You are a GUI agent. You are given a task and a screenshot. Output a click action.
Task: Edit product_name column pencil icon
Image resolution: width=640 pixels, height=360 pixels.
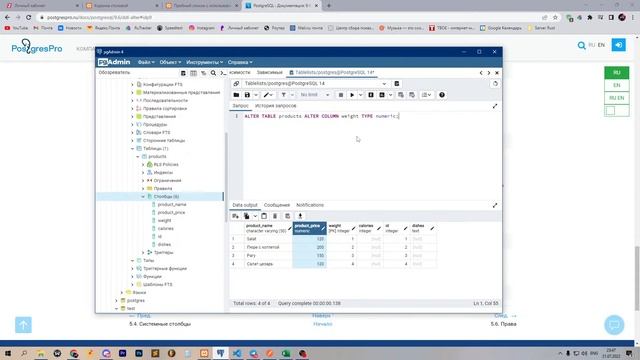point(290,228)
